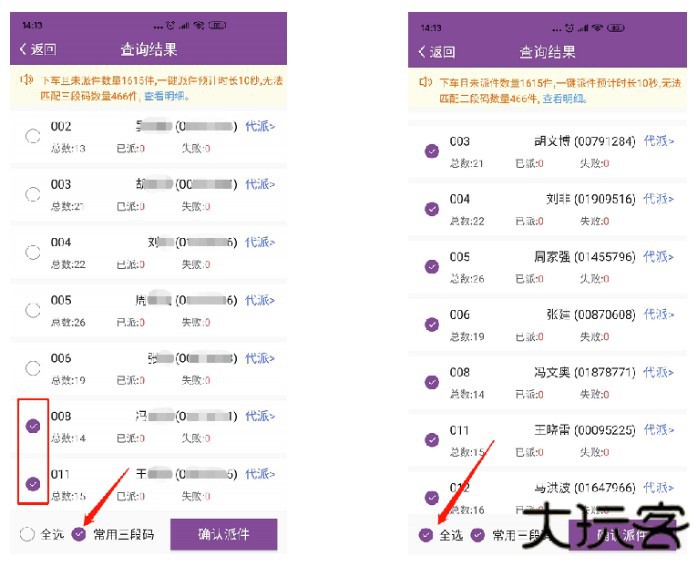
Task: Open 代派 for 周家强 in right screen
Action: pos(658,257)
